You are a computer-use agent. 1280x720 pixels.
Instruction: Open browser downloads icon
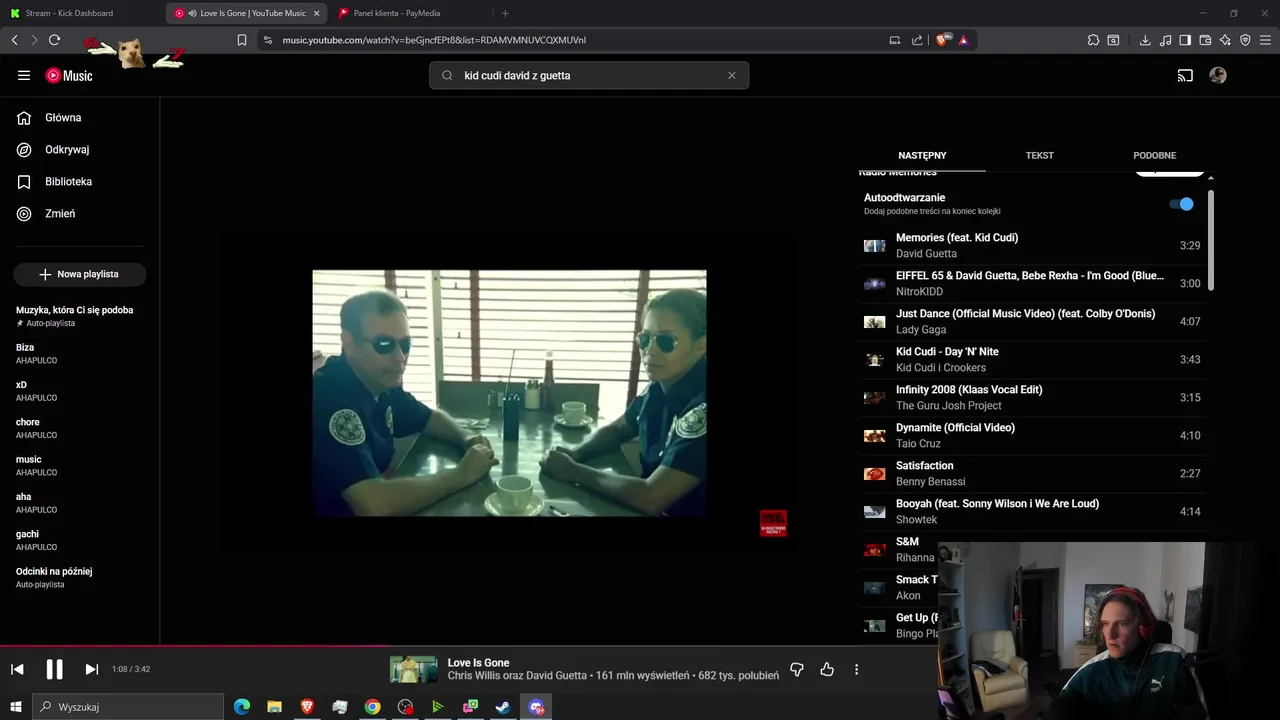click(x=1145, y=40)
